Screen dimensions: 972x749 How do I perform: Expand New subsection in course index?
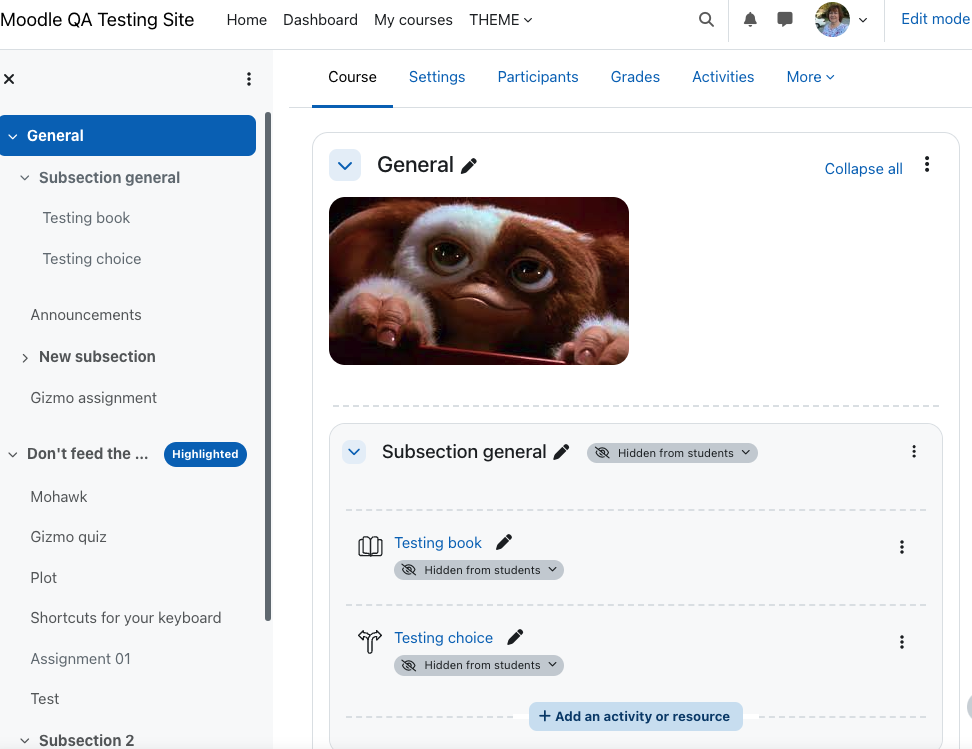click(25, 358)
